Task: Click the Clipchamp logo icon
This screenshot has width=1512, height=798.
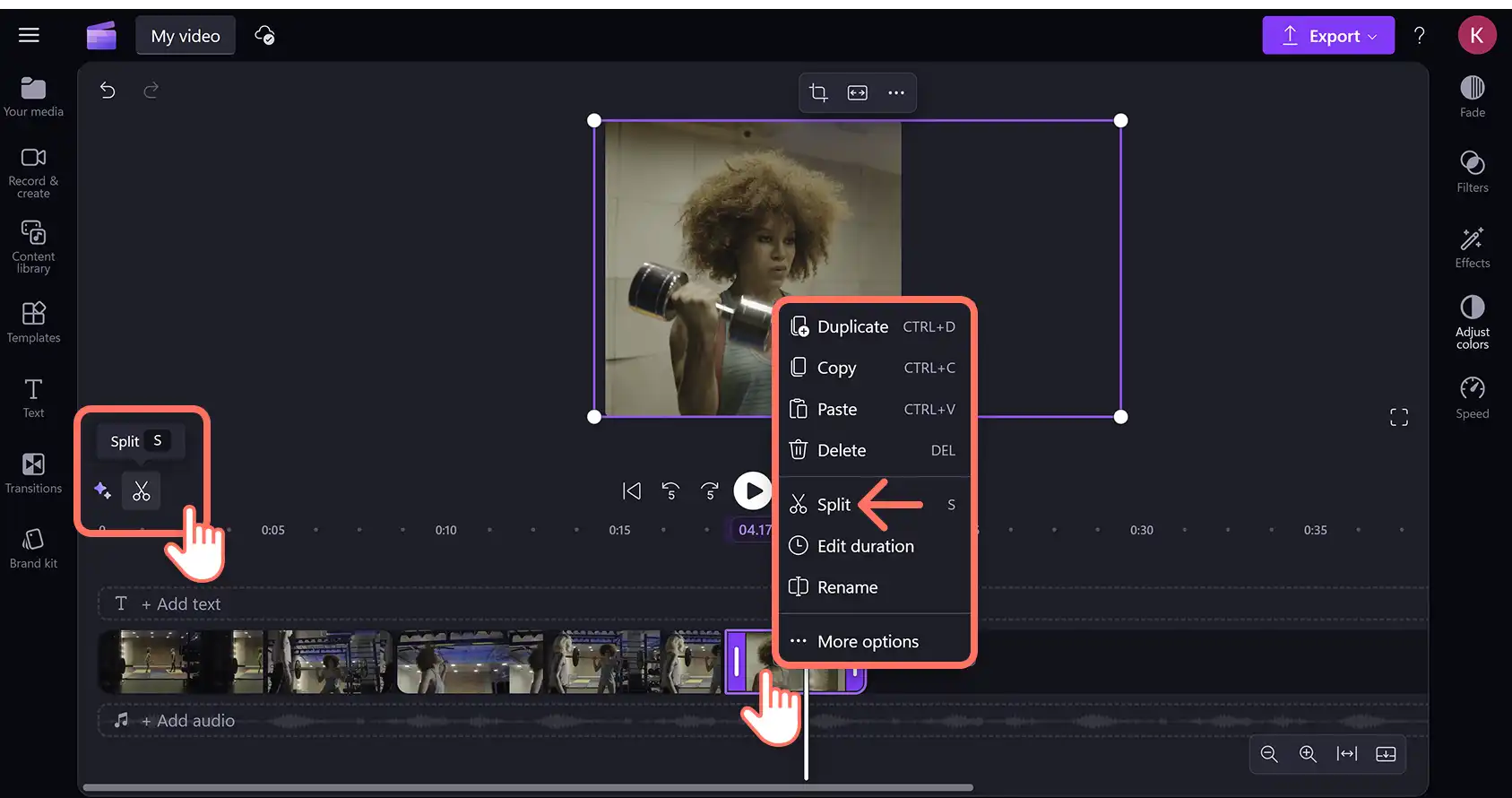Action: pos(101,36)
